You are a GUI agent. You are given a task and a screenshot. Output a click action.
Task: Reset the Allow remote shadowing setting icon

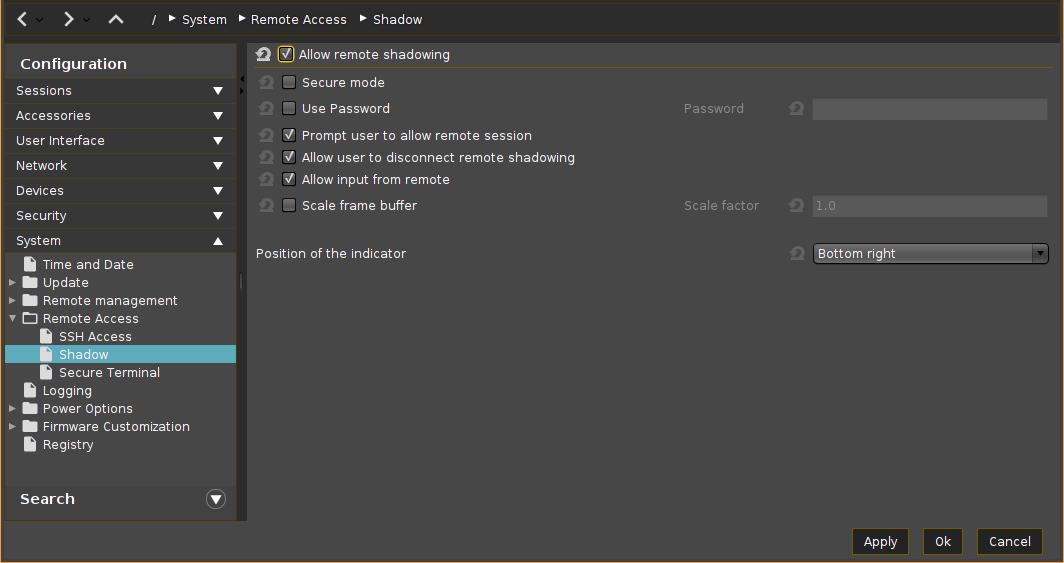pyautogui.click(x=264, y=55)
